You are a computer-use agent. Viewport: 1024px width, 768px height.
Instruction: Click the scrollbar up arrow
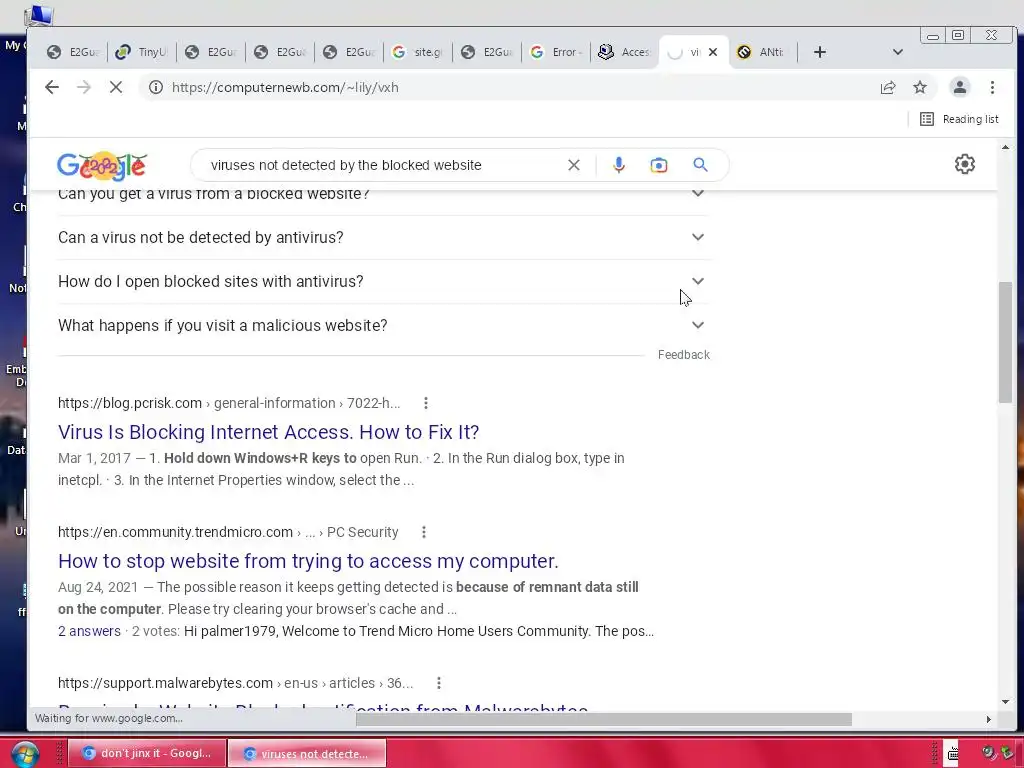click(x=1005, y=148)
